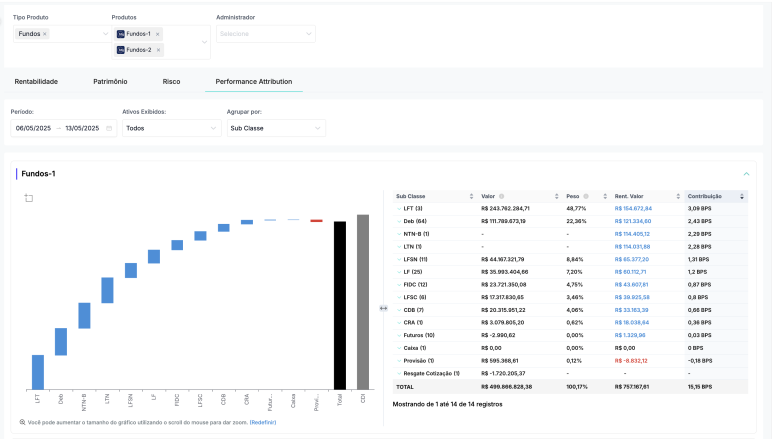Image resolution: width=772 pixels, height=439 pixels.
Task: Switch to the Risco tab
Action: (x=171, y=82)
